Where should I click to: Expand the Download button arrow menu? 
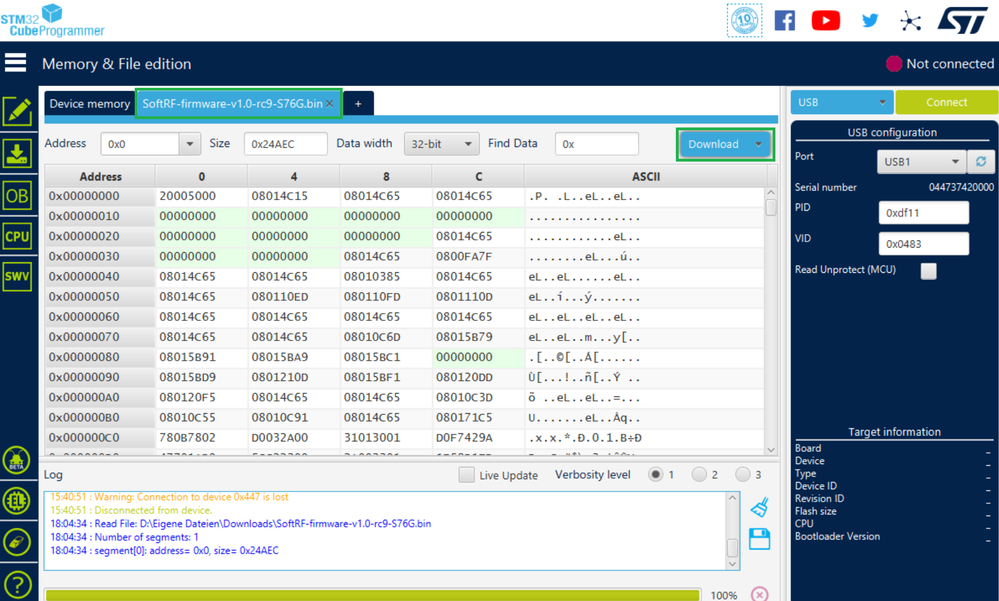pyautogui.click(x=758, y=144)
